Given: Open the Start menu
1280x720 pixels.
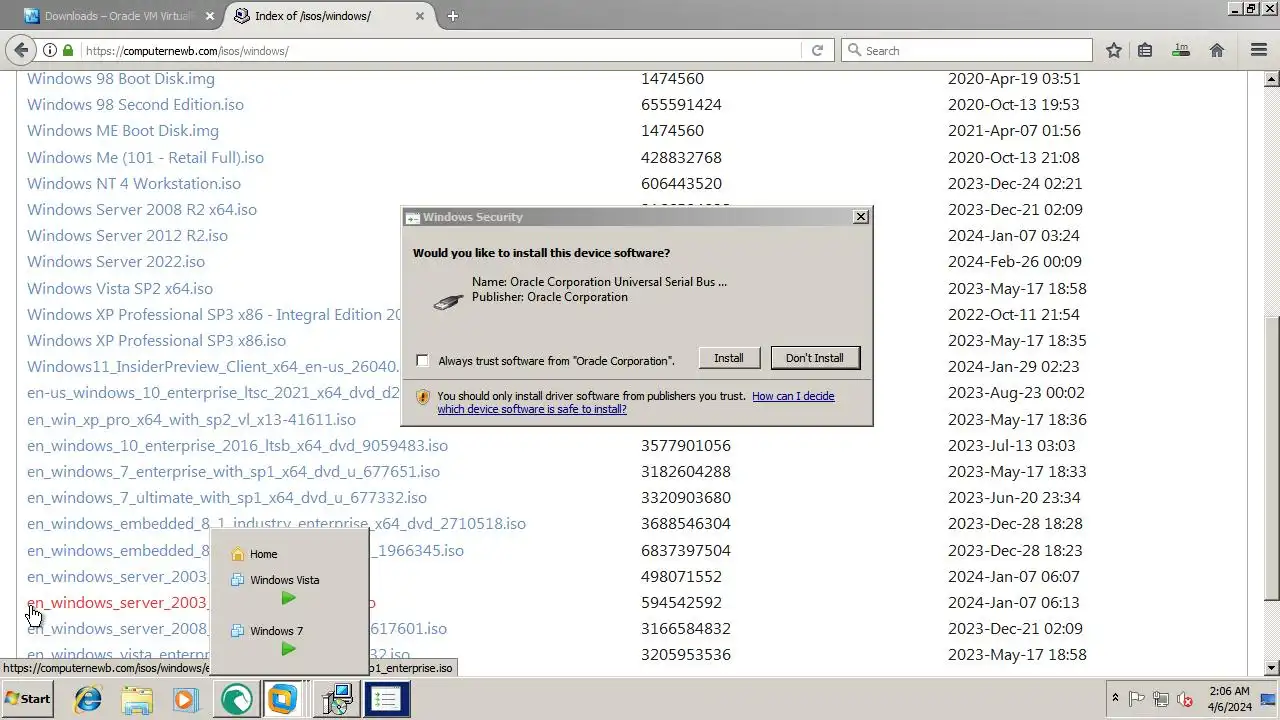Looking at the screenshot, I should coord(28,699).
